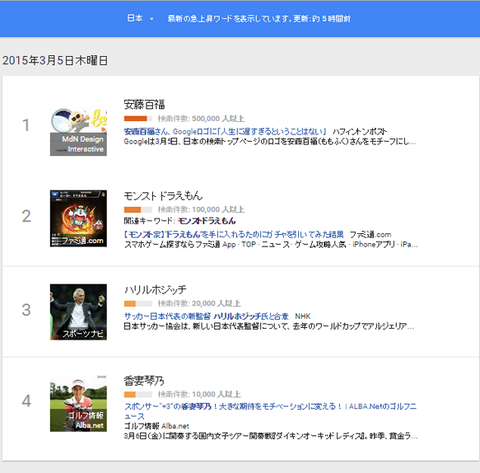Click snippet starting スマホゲーム探すなら

(271, 244)
